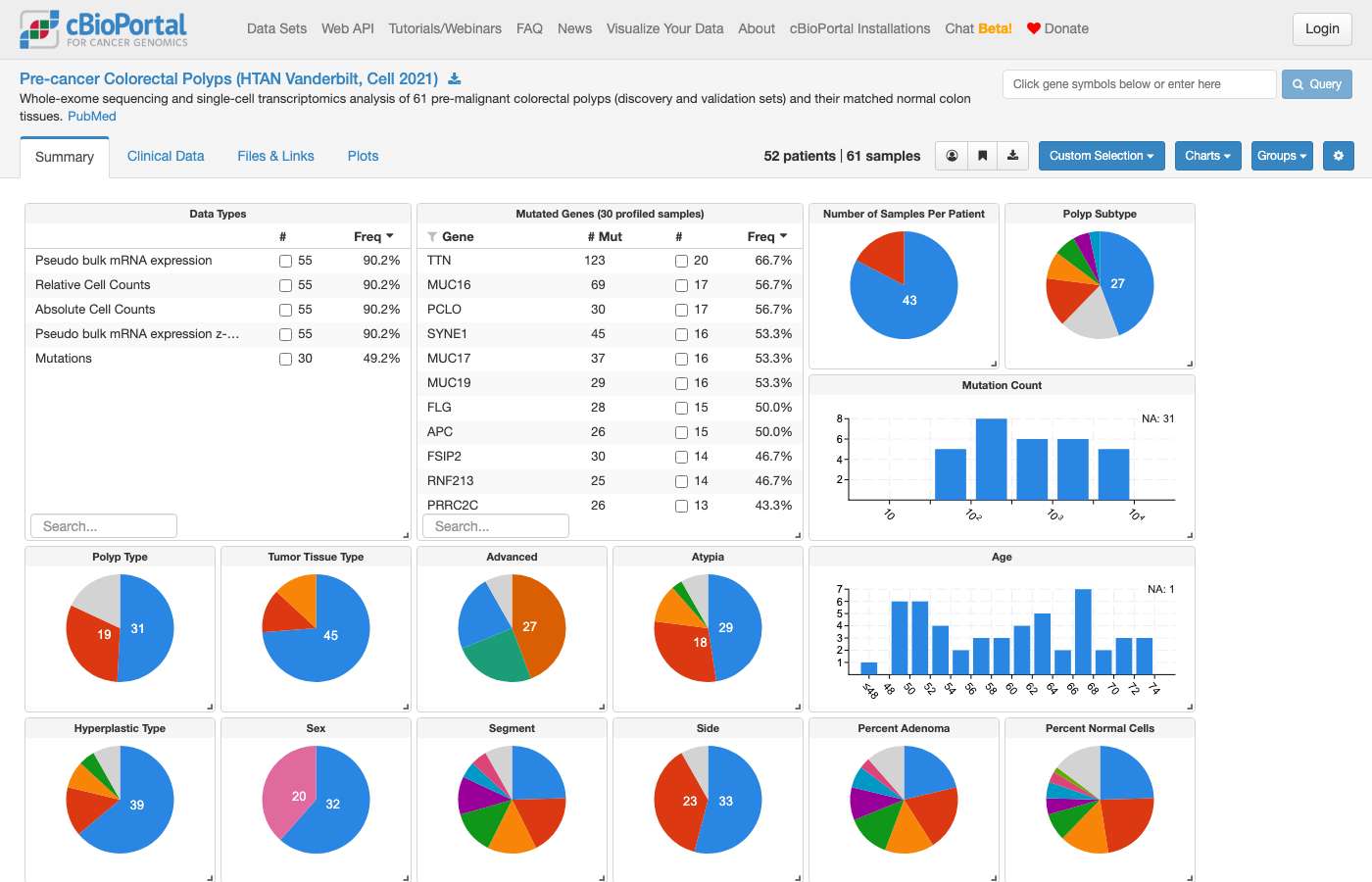1372x882 pixels.
Task: Open the Pre-cancer Colorectal Polyps study title link
Action: pos(228,78)
